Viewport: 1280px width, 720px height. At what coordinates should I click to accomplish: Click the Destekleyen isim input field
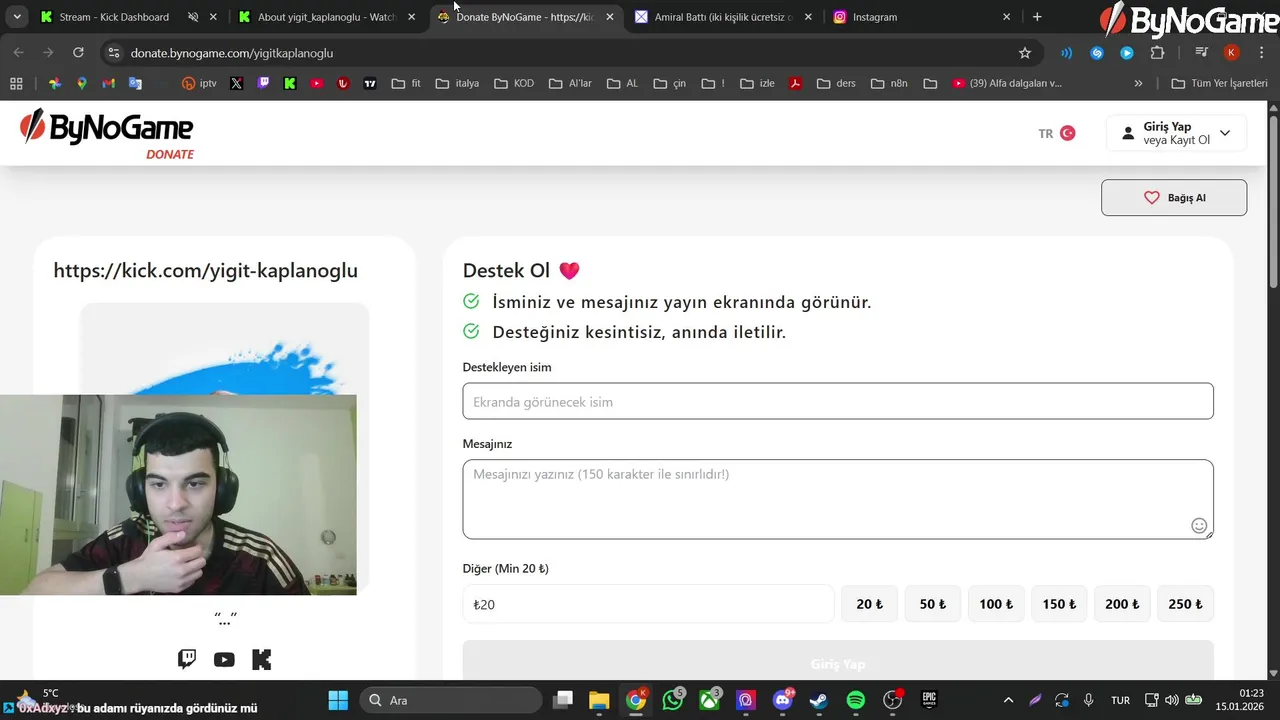click(x=838, y=401)
